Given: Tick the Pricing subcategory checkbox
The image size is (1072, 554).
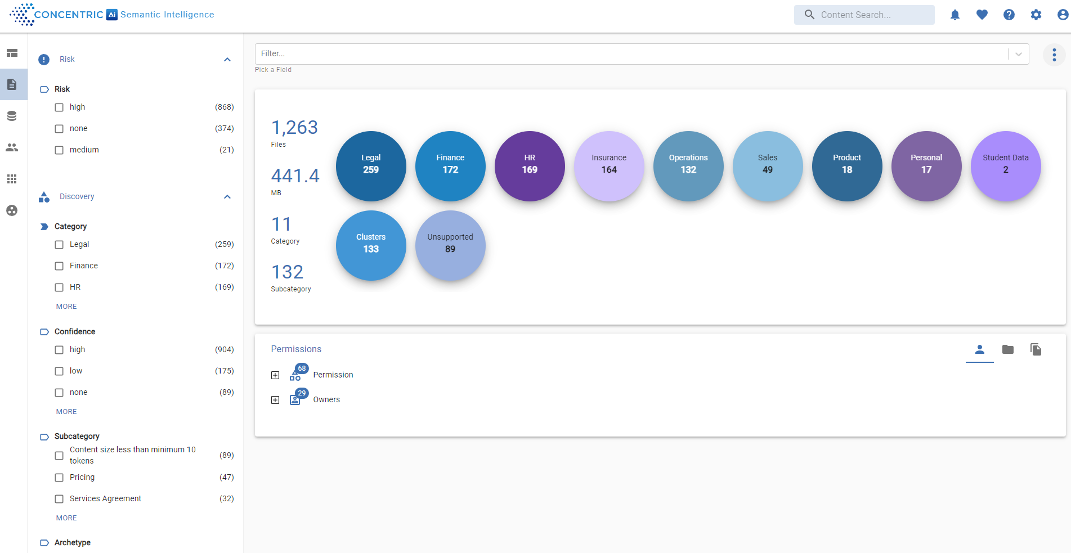Looking at the screenshot, I should (x=59, y=477).
